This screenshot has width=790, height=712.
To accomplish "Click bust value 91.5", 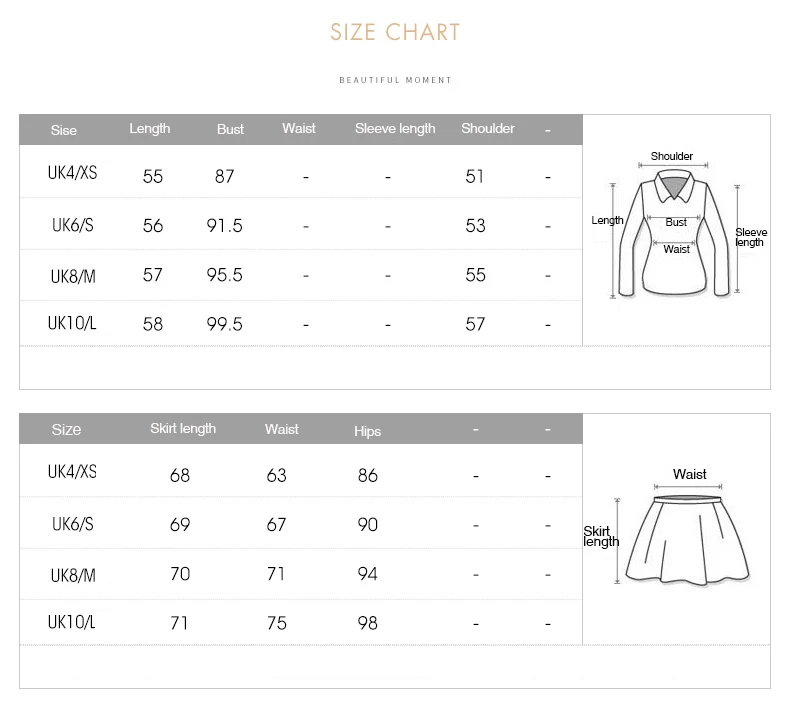I will (x=225, y=226).
